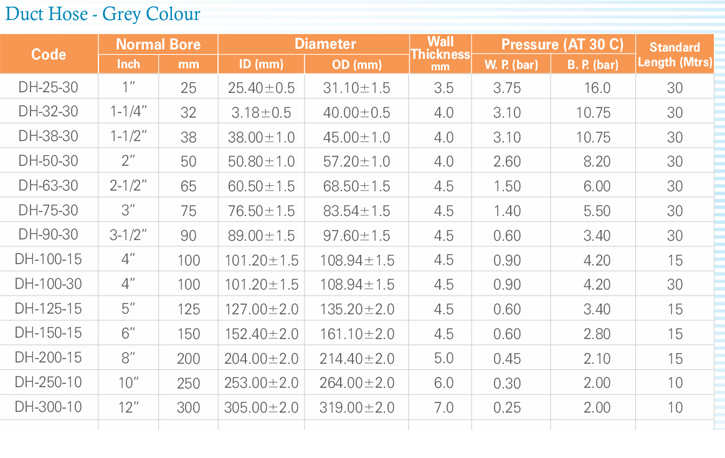Click the Diameter column header

pos(325,44)
